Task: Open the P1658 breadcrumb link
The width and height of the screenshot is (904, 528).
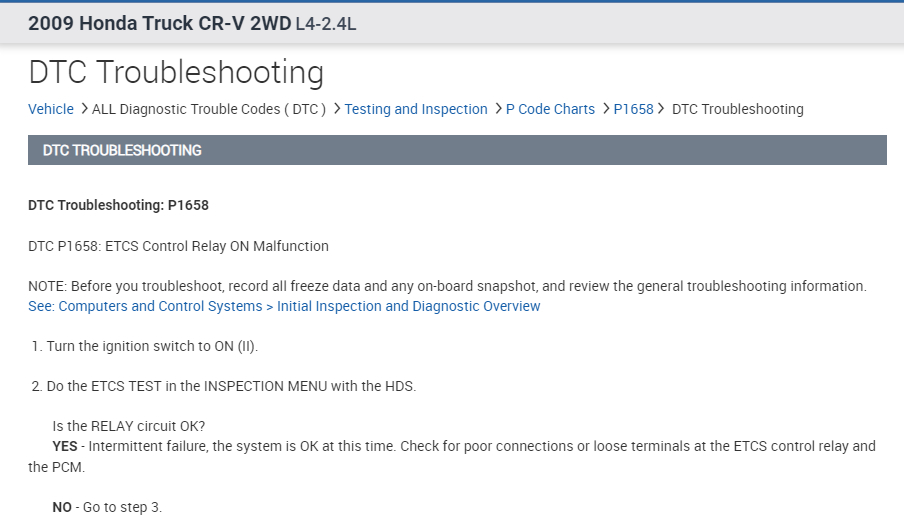Action: coord(633,109)
